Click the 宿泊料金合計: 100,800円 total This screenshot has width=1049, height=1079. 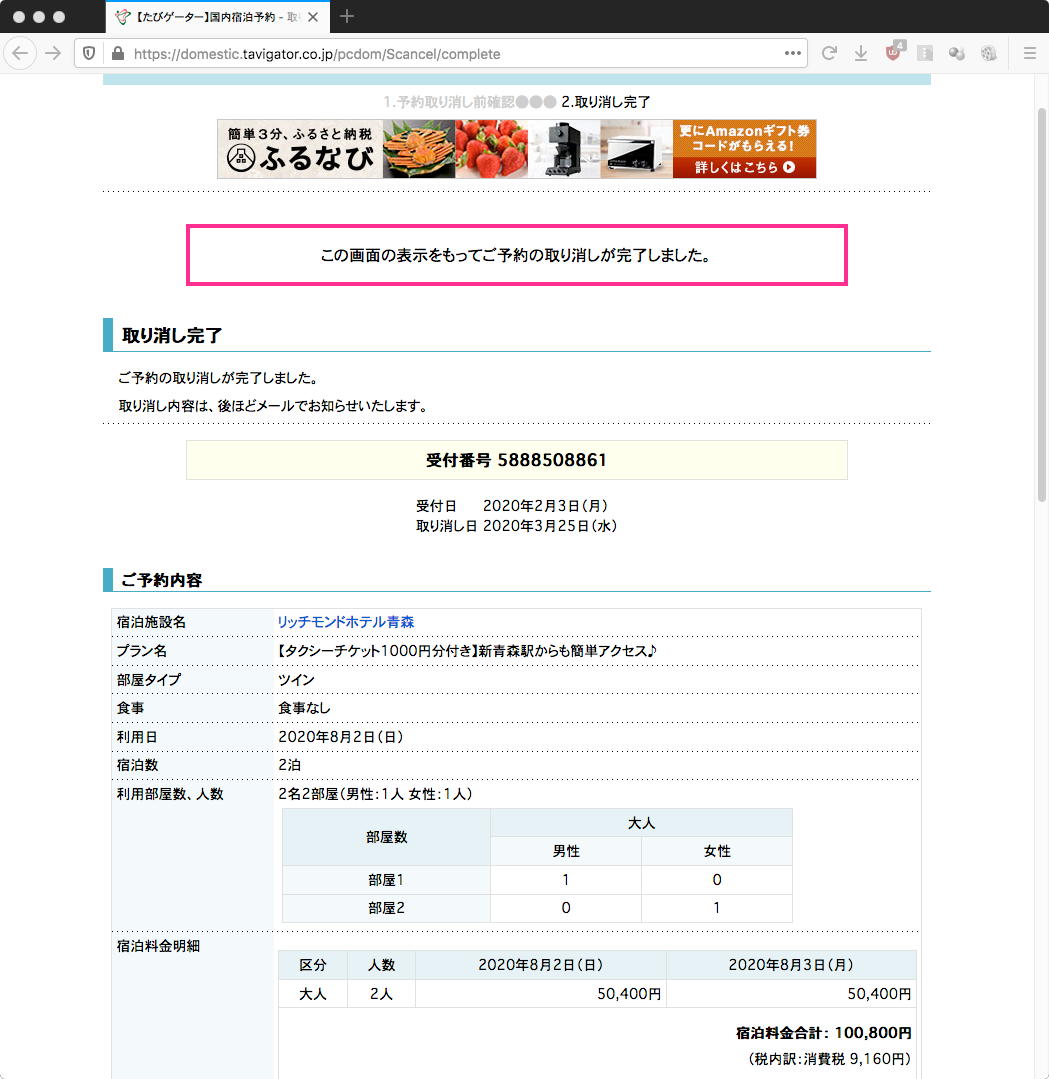[x=823, y=1033]
